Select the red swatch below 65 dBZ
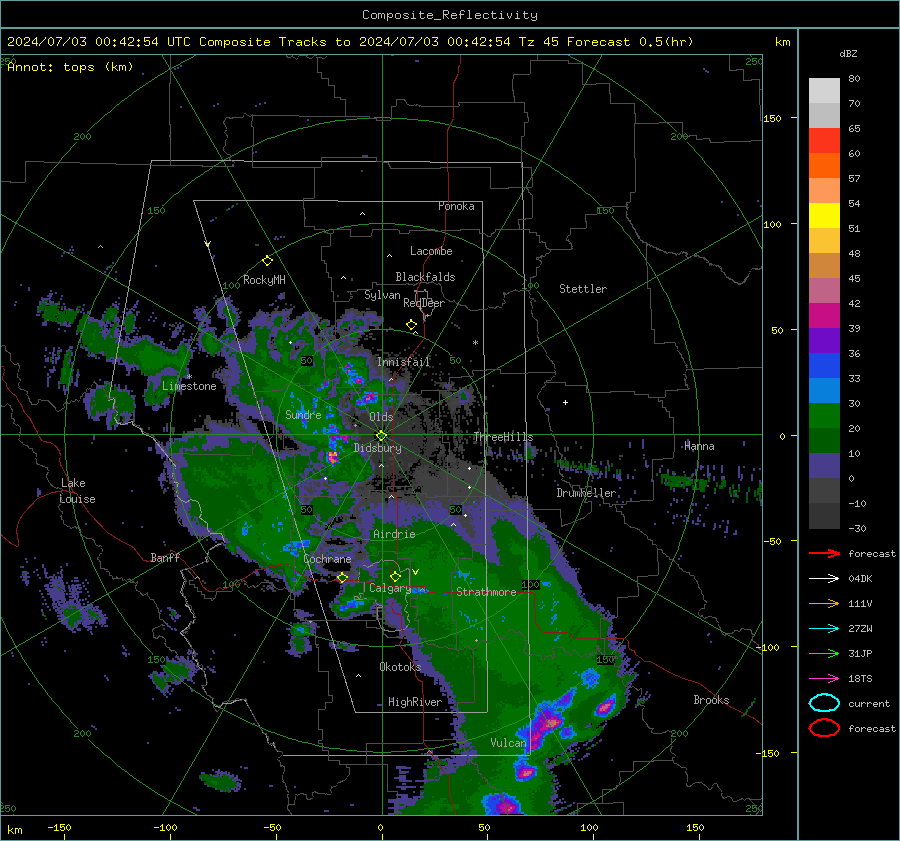Viewport: 900px width, 841px height. [x=824, y=141]
